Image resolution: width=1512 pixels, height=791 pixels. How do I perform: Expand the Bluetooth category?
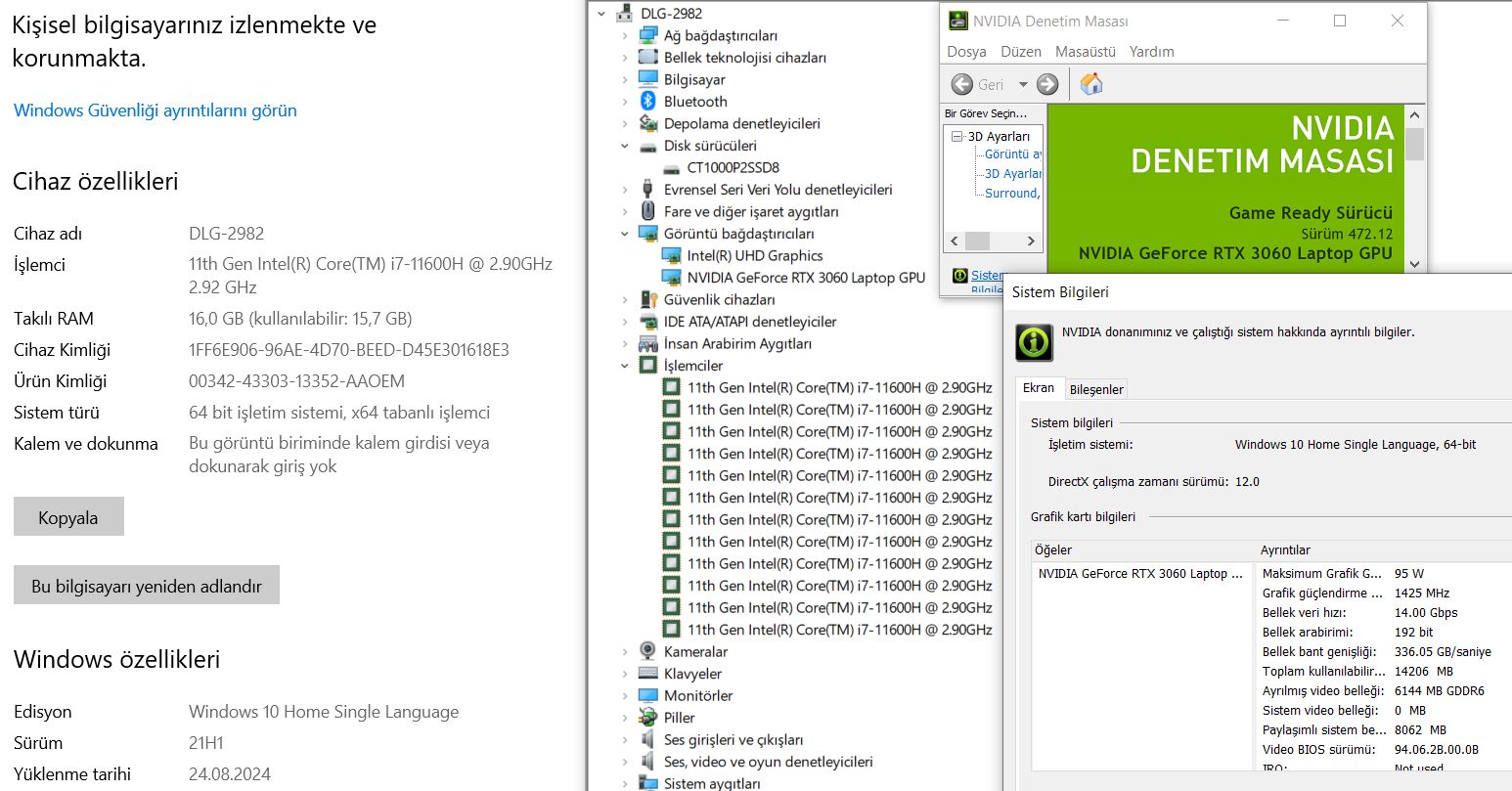click(x=625, y=102)
